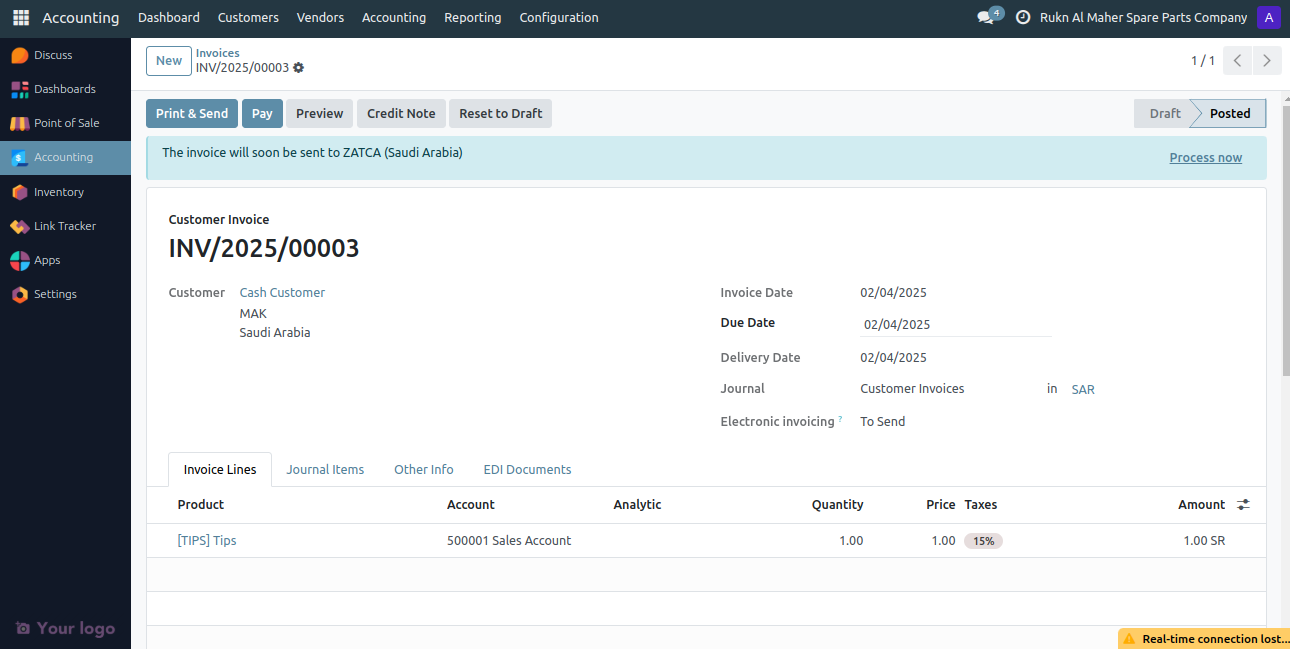Open the invoice actions gear menu
Image resolution: width=1290 pixels, height=649 pixels.
(298, 67)
